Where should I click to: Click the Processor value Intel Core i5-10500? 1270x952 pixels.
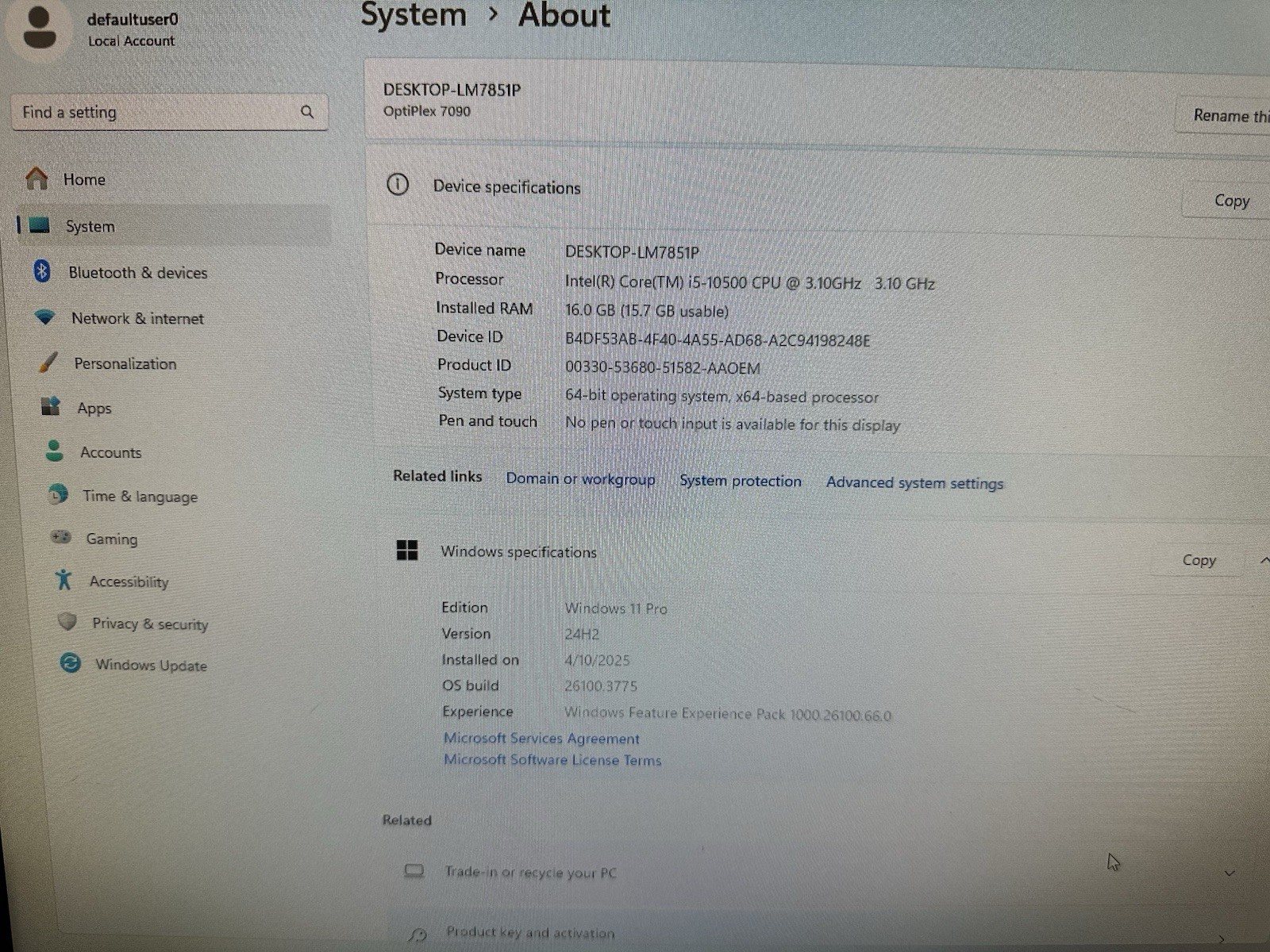[750, 283]
